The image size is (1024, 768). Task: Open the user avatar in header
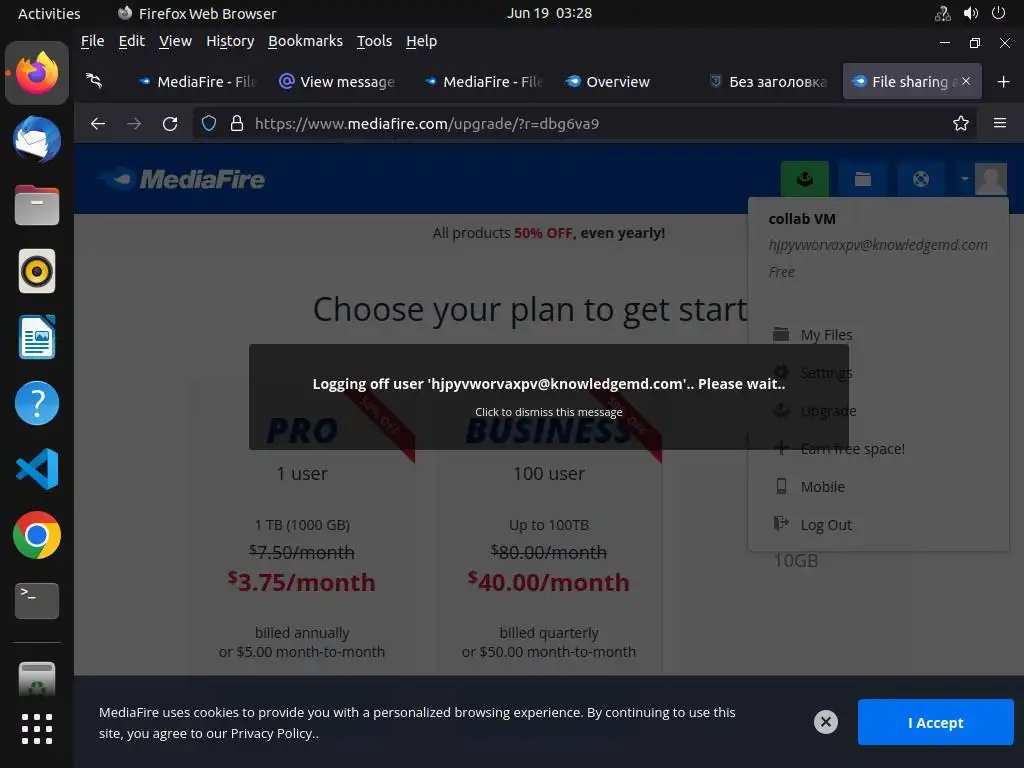(x=991, y=179)
